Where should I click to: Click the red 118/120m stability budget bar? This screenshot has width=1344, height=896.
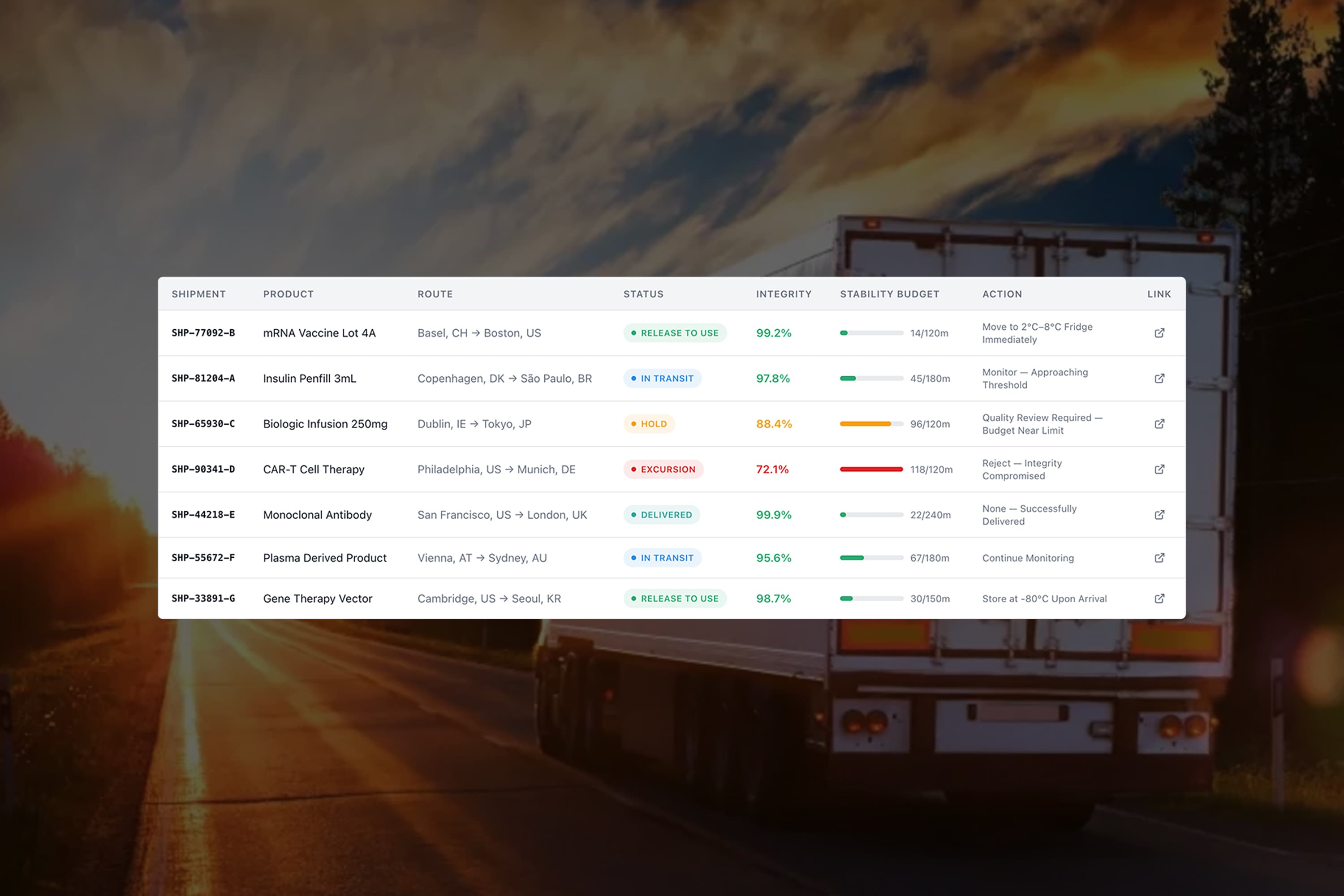coord(871,469)
